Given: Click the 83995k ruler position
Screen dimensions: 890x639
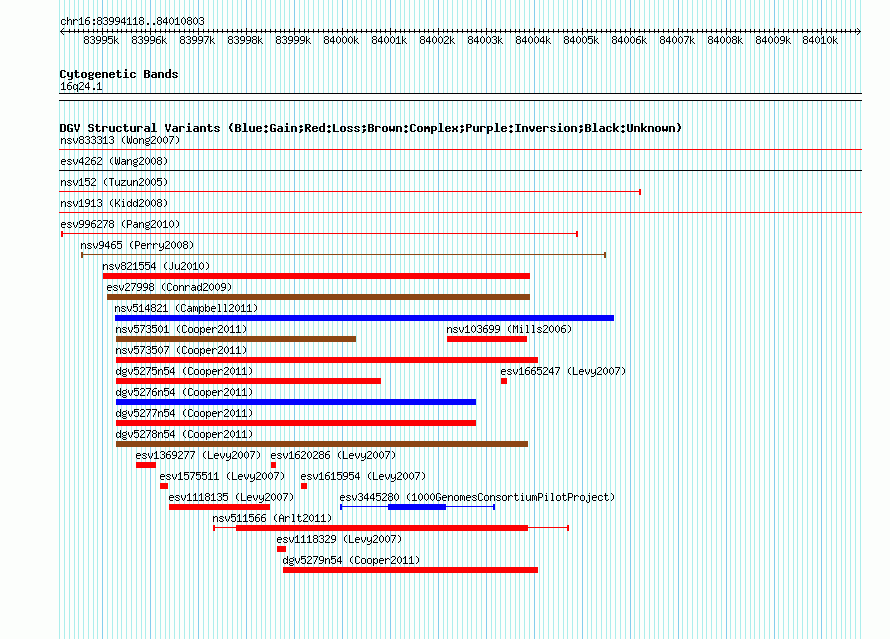Looking at the screenshot, I should coord(101,40).
